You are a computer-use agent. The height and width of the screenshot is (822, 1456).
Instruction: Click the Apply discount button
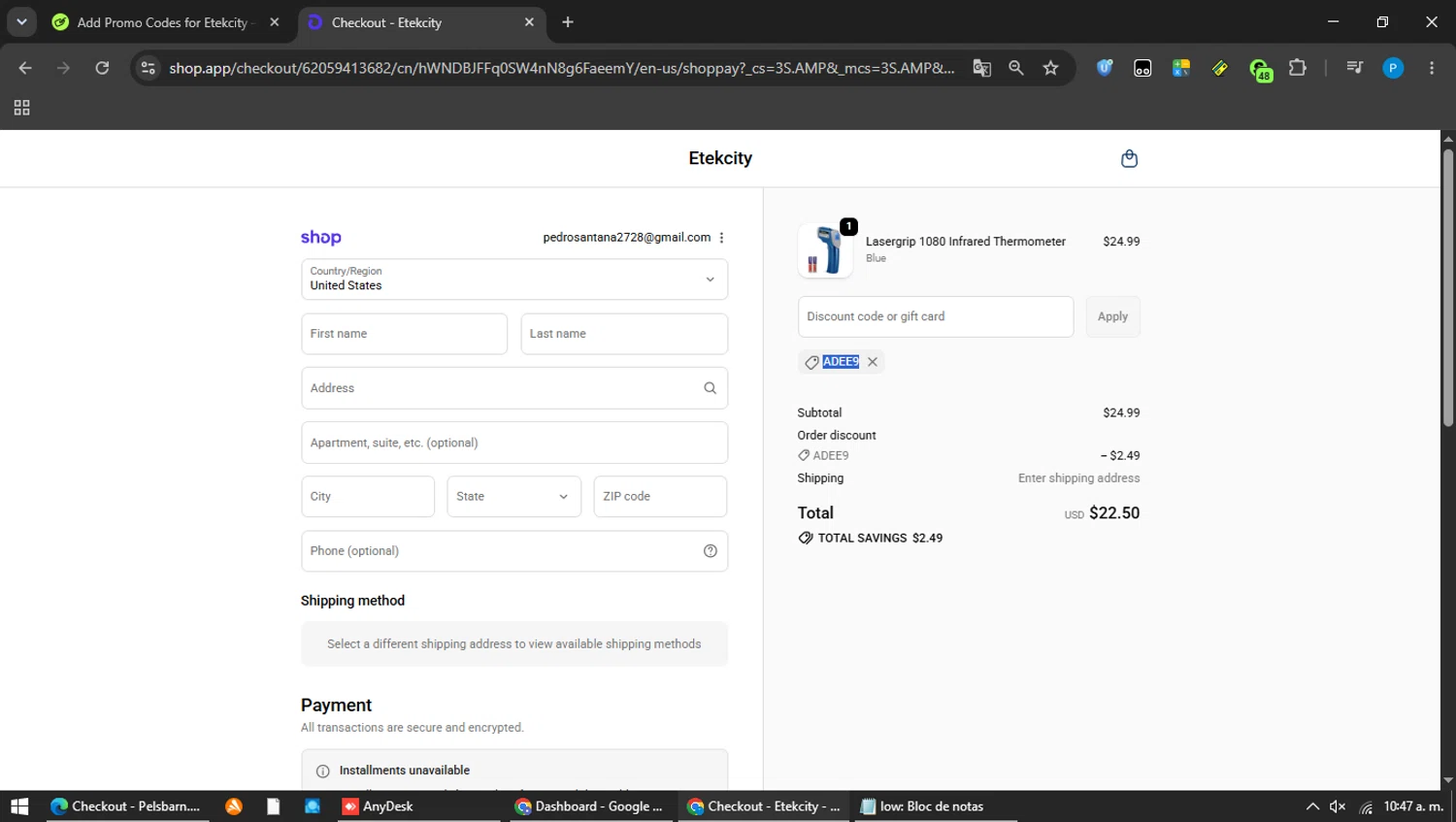coord(1112,316)
